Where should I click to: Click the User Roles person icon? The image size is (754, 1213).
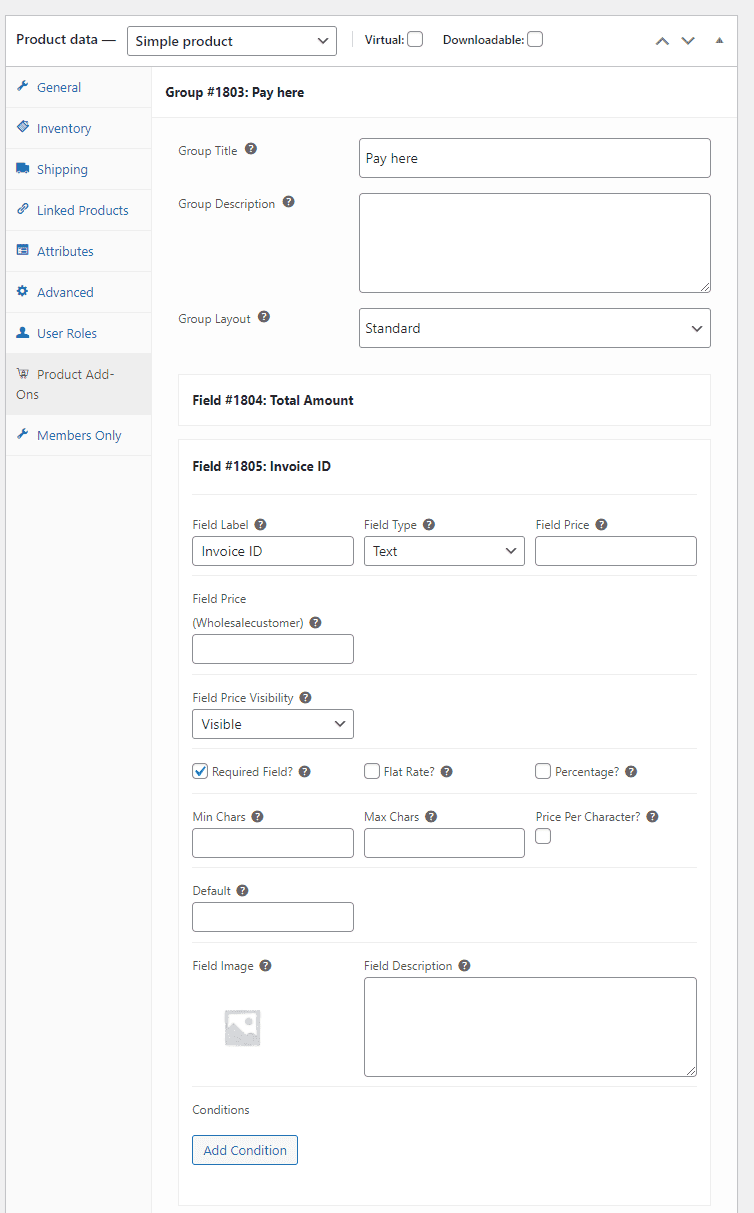tap(24, 333)
